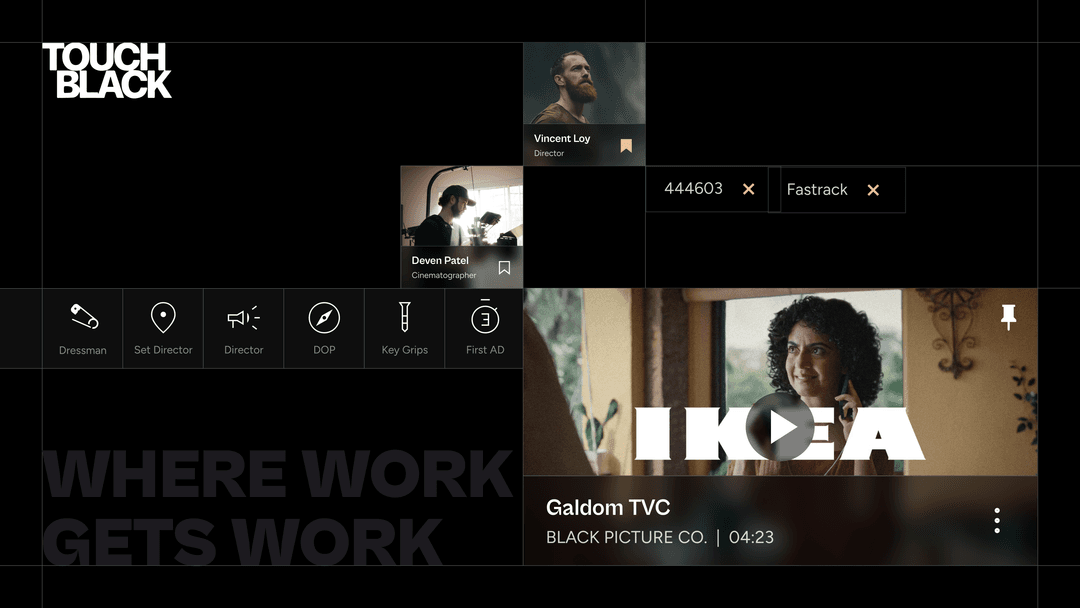The image size is (1080, 608).
Task: Click the Touch Black logo
Action: [107, 71]
